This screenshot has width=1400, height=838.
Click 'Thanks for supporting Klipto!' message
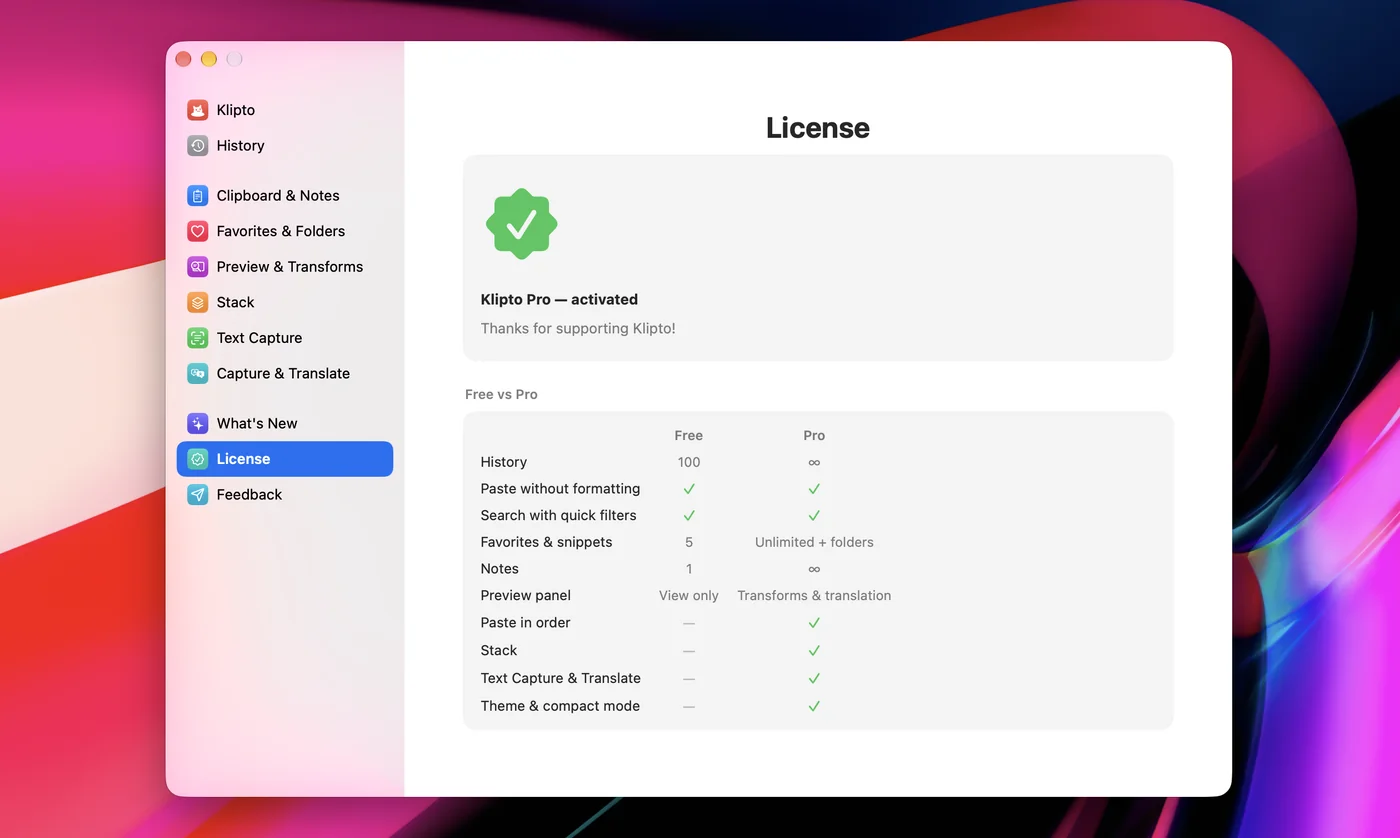click(578, 328)
